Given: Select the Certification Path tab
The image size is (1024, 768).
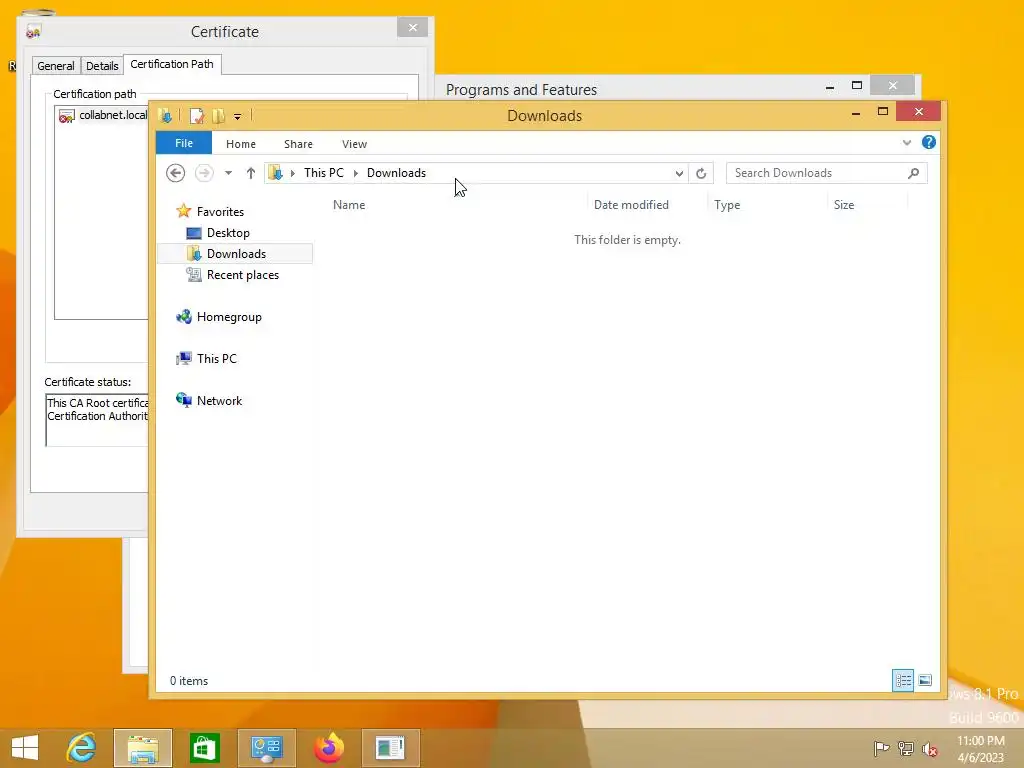Looking at the screenshot, I should tap(172, 64).
